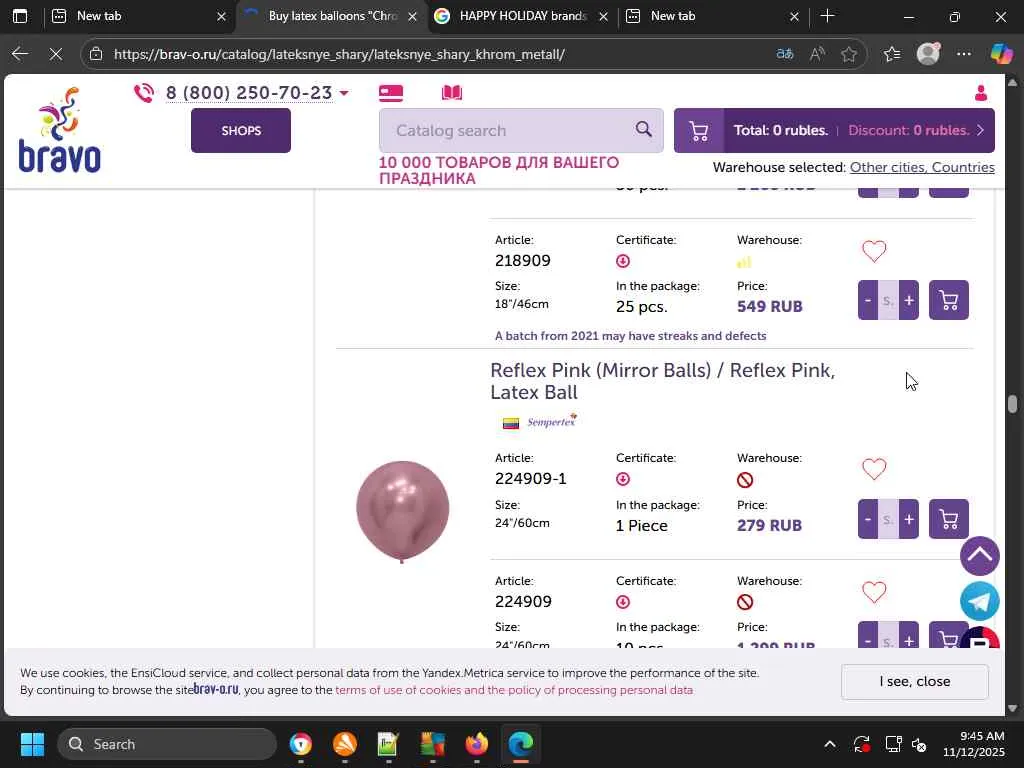
Task: Increase quantity for article 224909-1
Action: [908, 519]
